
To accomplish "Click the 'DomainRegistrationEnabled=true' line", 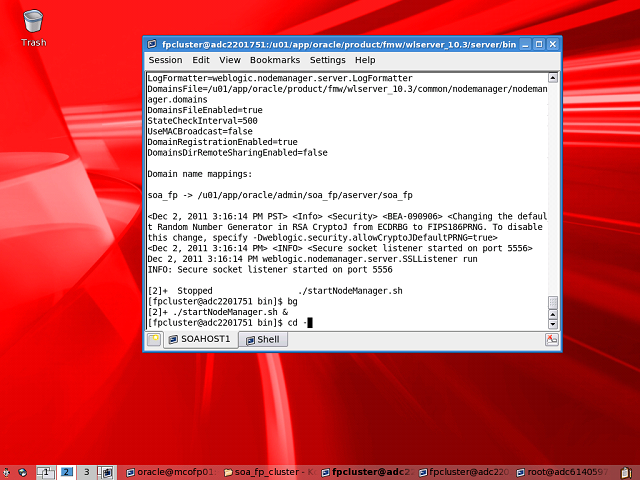I will click(x=222, y=142).
